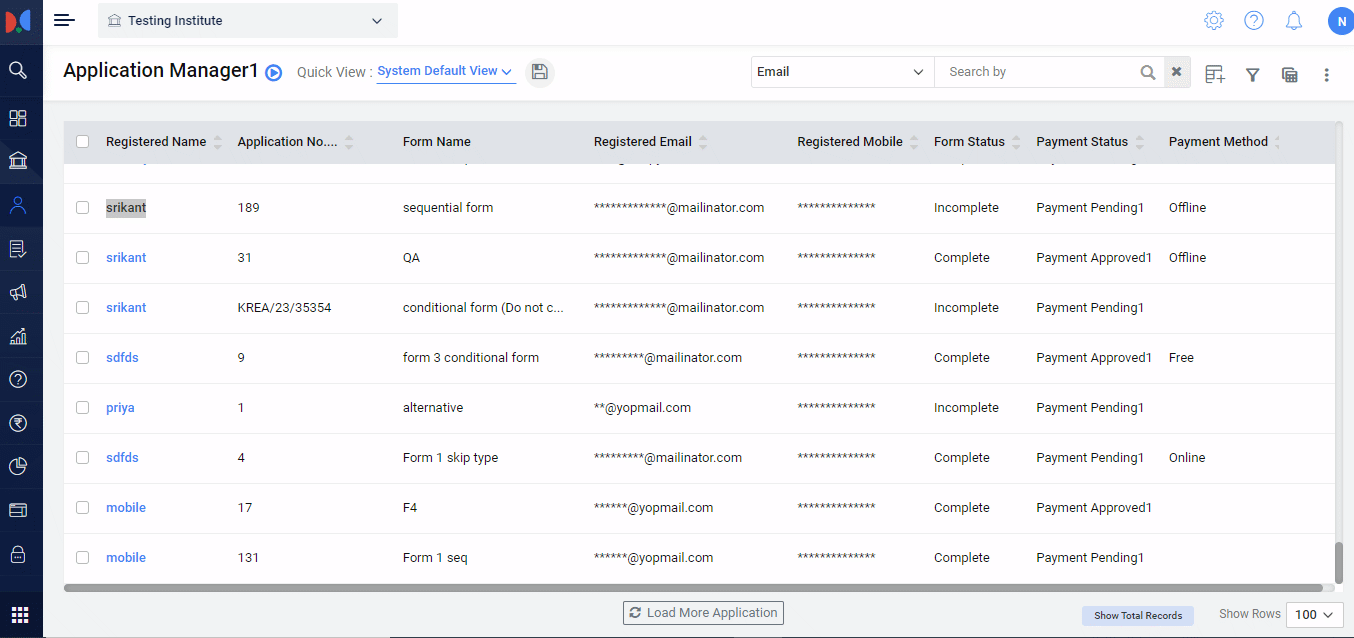The image size is (1354, 638).
Task: Open the table calculator icon next to filter
Action: 1290,74
